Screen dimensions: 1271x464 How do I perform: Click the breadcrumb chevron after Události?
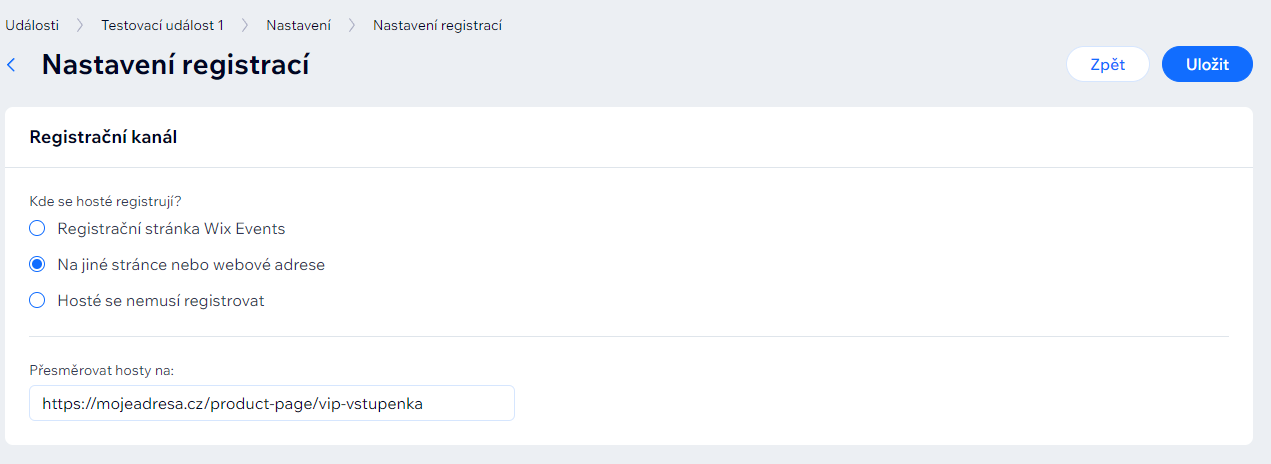(79, 25)
